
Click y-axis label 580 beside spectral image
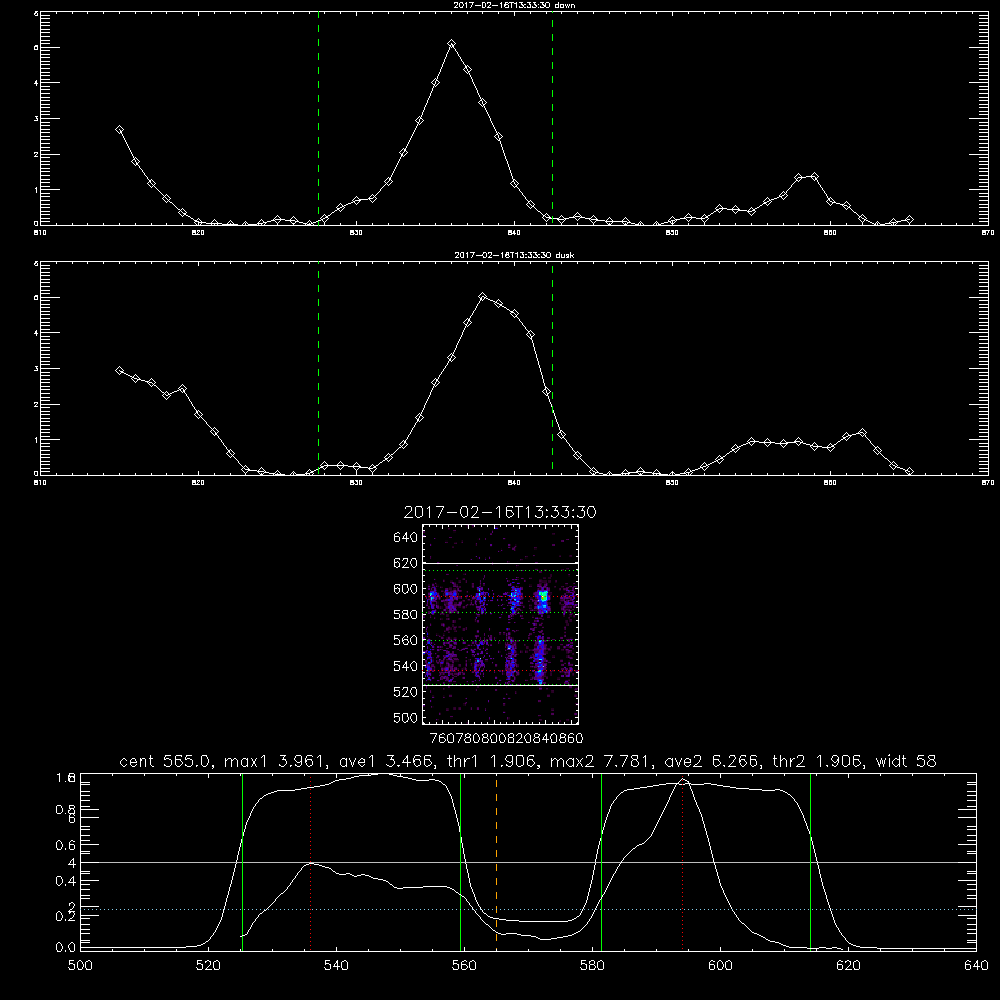click(x=406, y=615)
